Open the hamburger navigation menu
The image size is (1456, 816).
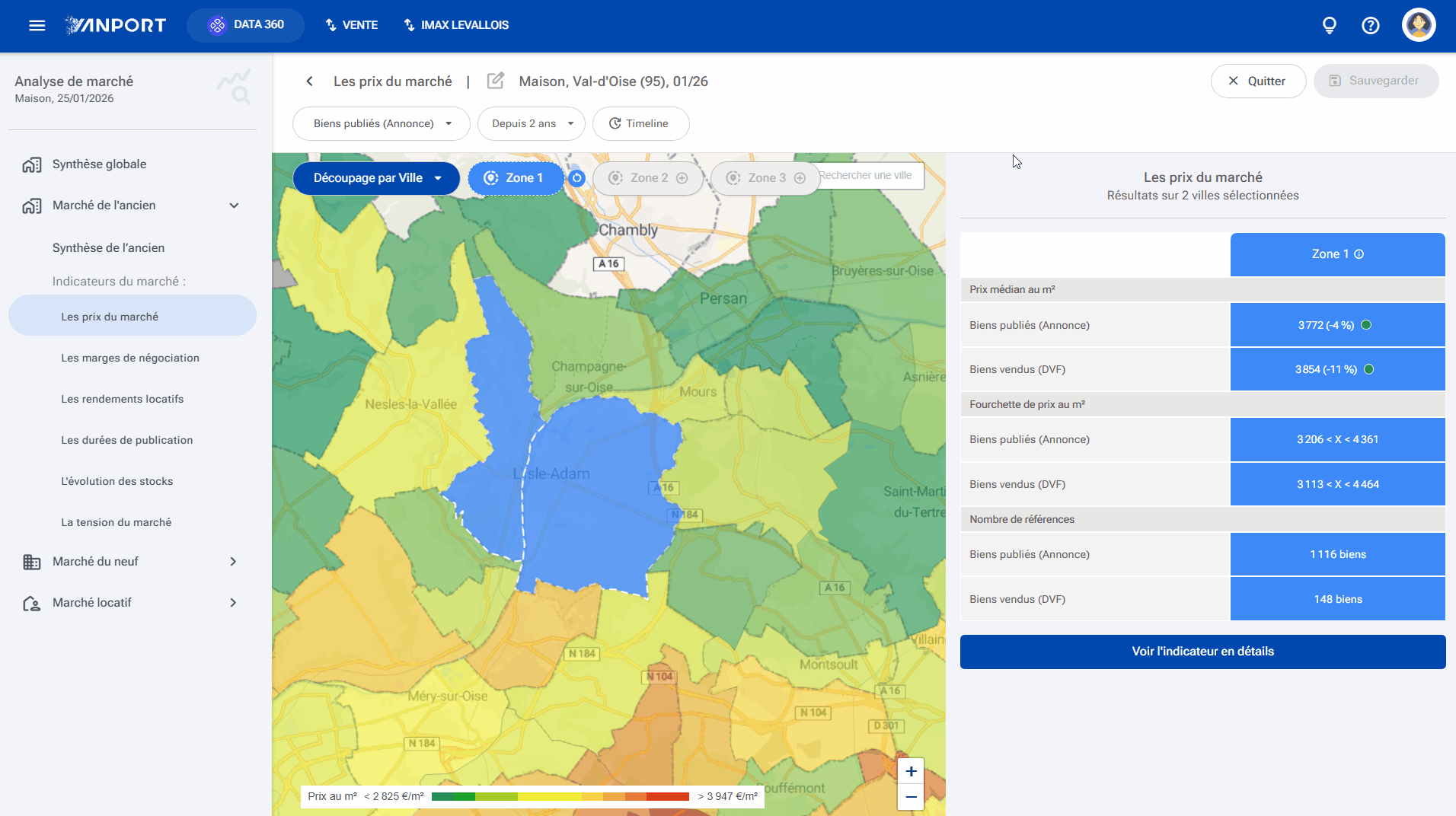pyautogui.click(x=37, y=25)
